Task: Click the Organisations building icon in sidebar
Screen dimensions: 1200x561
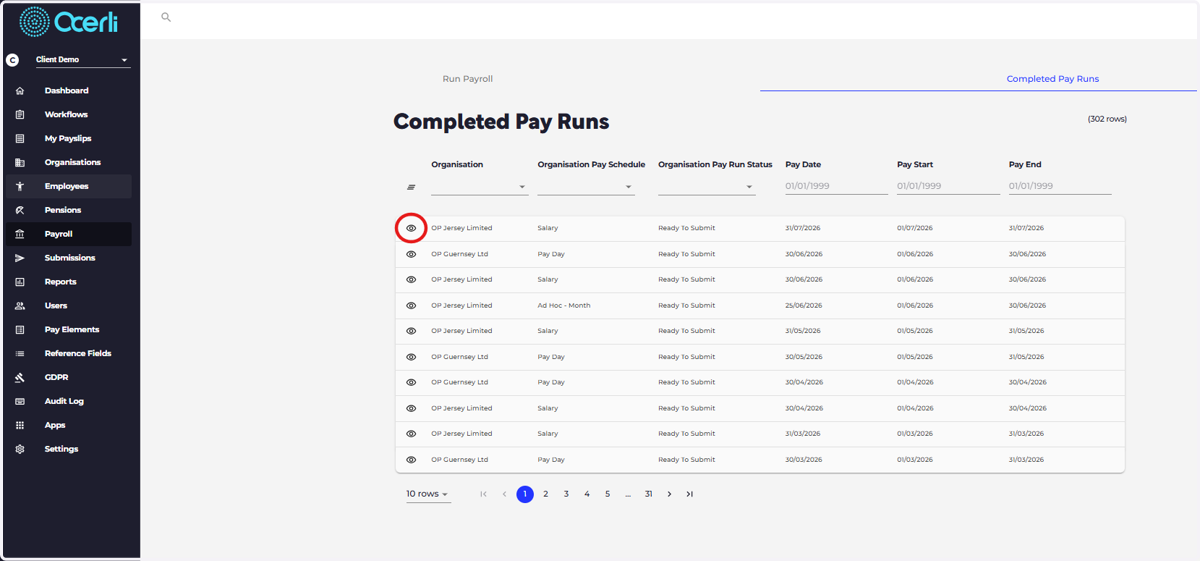Action: coord(20,163)
